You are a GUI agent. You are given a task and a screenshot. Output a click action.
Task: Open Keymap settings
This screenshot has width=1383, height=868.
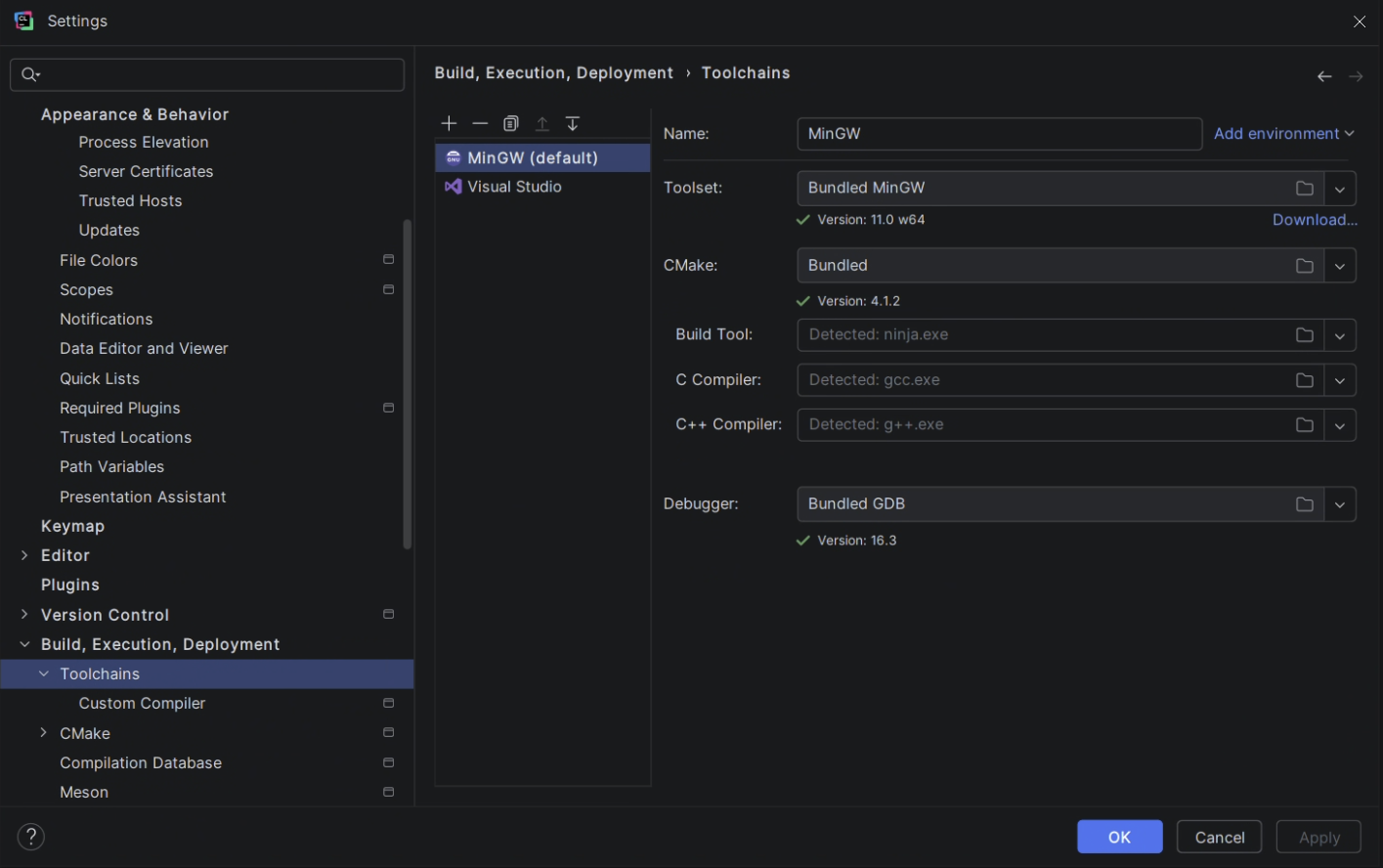click(72, 526)
